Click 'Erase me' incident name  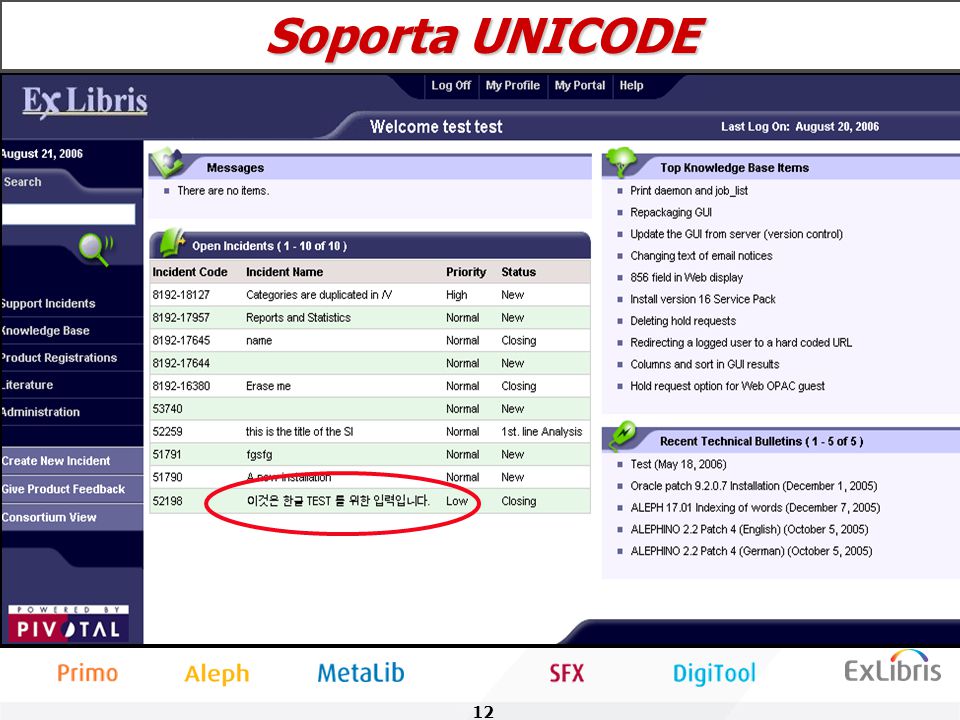(268, 386)
